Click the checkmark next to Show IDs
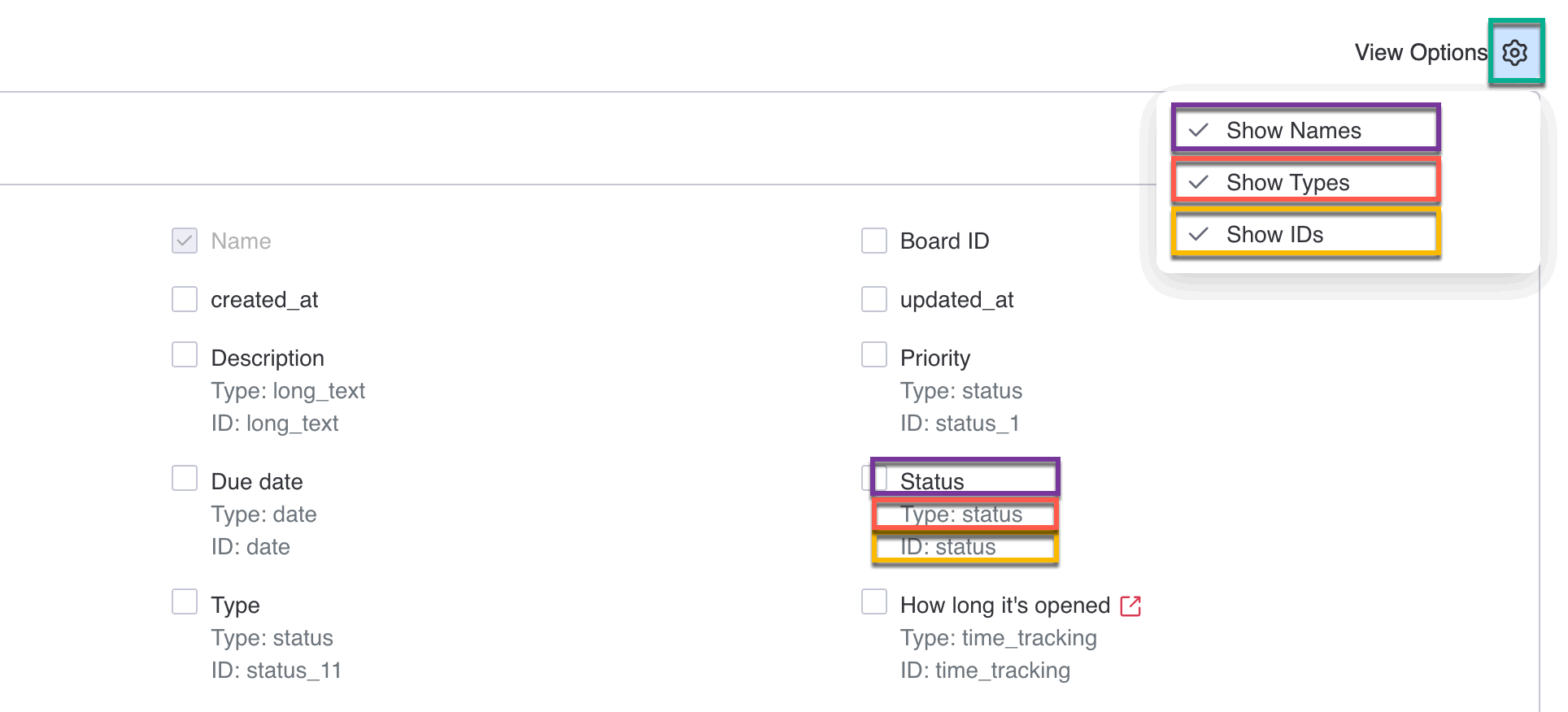 click(1197, 234)
